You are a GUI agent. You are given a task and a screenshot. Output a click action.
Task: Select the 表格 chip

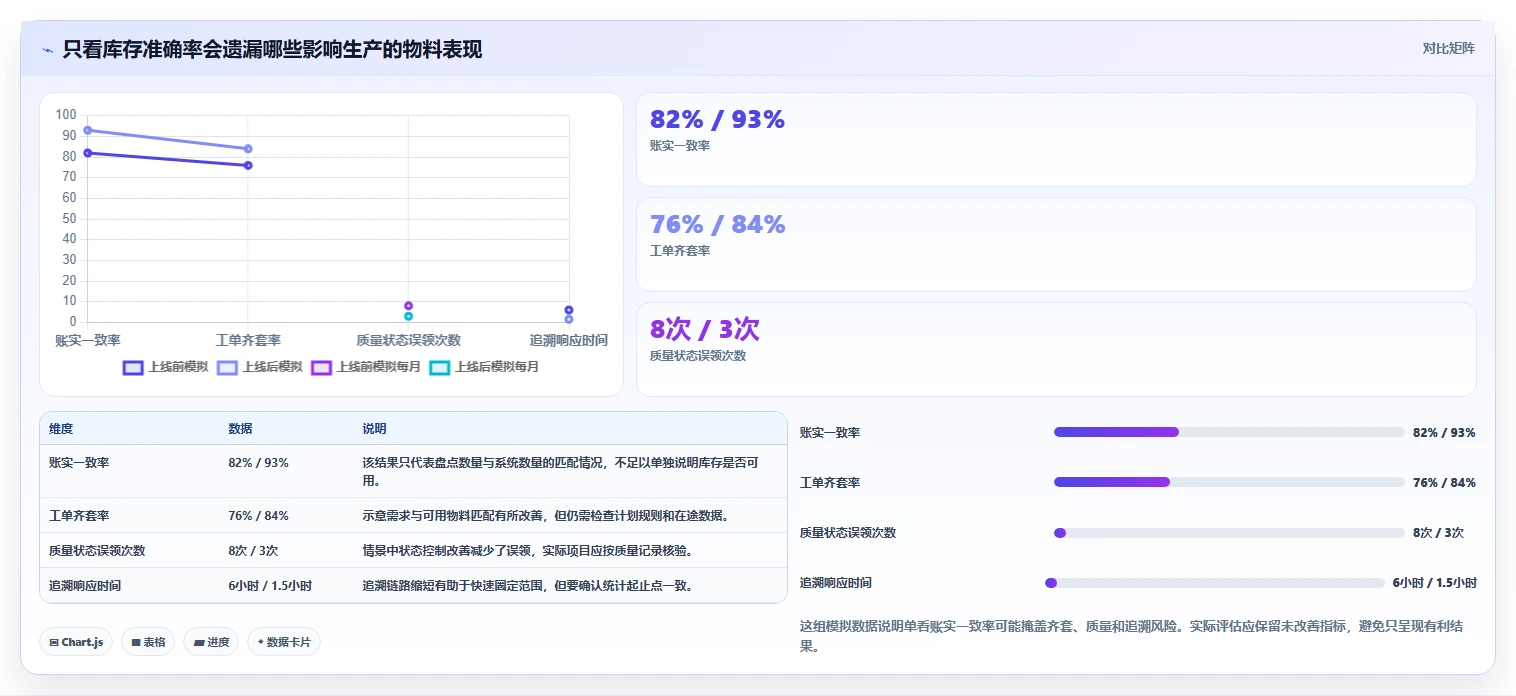[x=148, y=642]
